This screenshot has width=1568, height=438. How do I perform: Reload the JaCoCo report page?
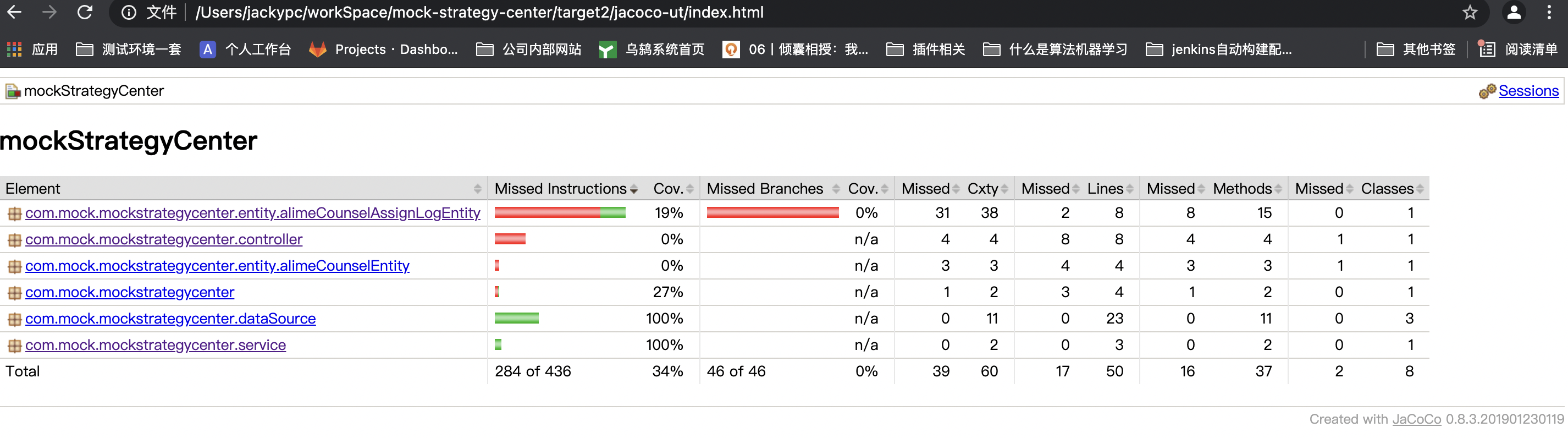pyautogui.click(x=85, y=12)
